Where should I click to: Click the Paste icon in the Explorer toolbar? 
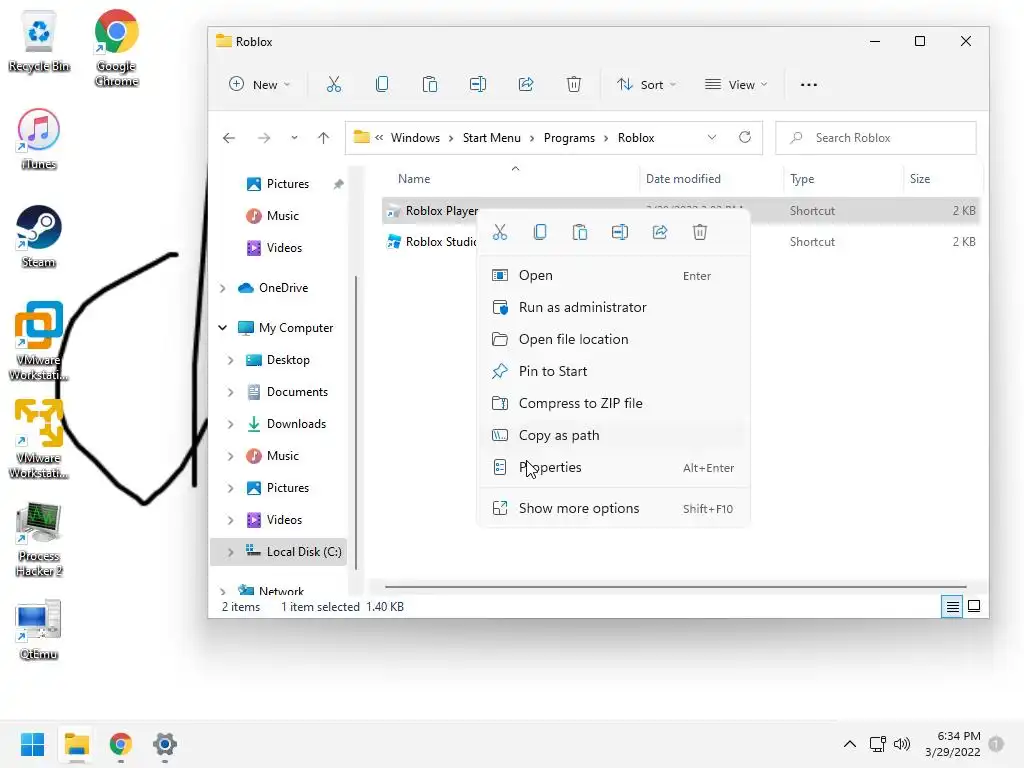tap(430, 84)
